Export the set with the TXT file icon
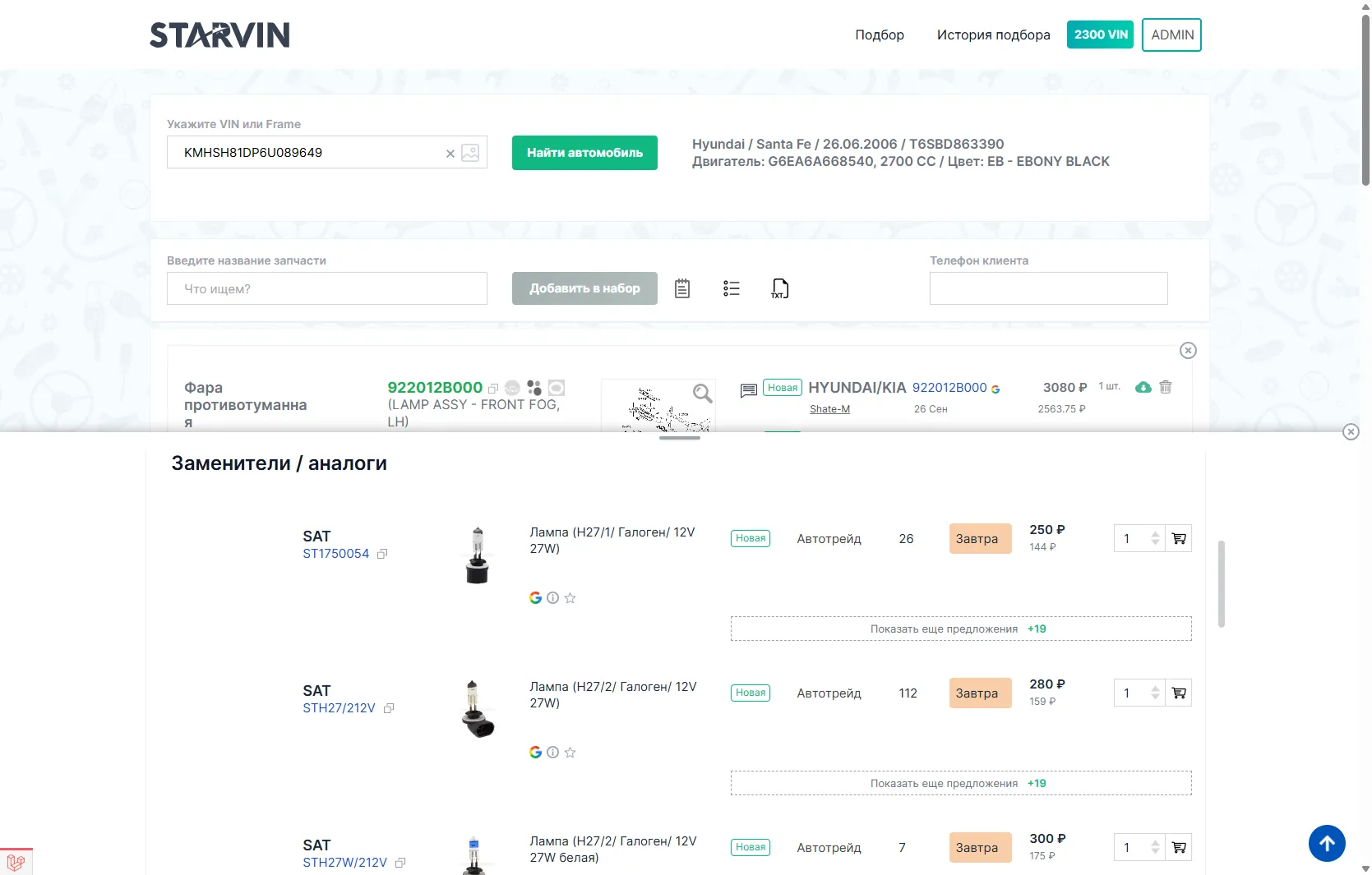 click(x=780, y=288)
